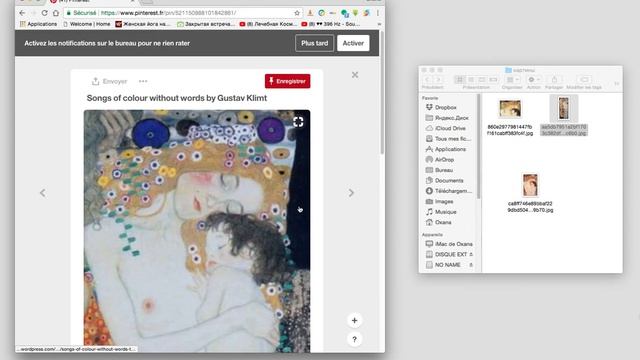Eject the NO NAME drive
The height and width of the screenshot is (360, 640).
coord(471,265)
